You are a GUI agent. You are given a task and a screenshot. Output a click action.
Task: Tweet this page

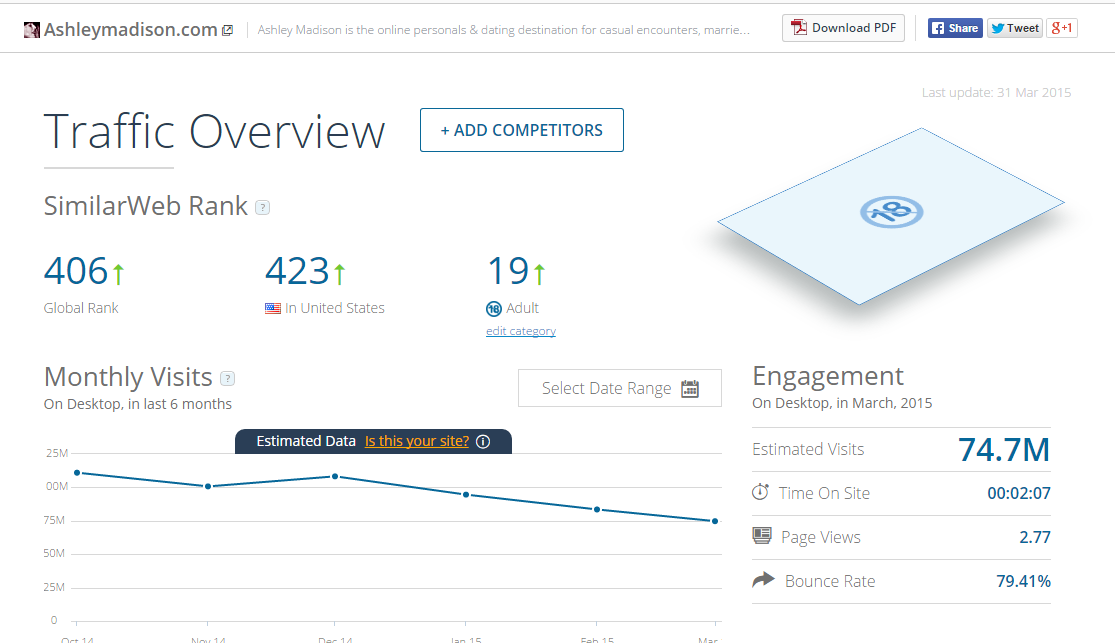pos(1015,28)
